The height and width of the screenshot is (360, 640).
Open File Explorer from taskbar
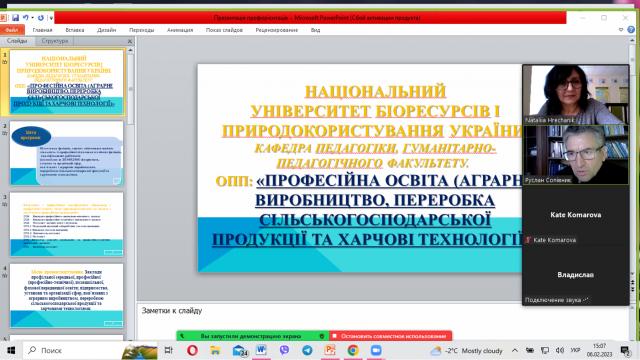(x=215, y=351)
